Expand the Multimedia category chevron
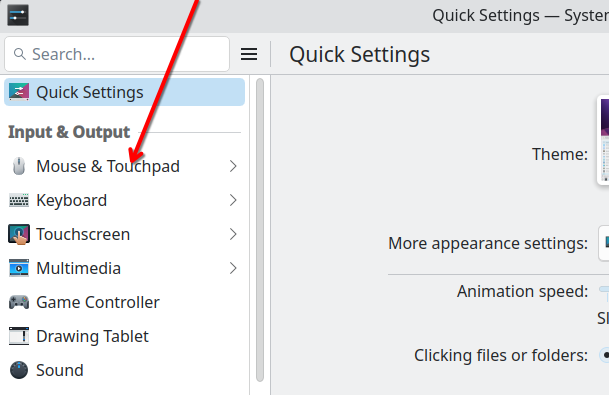Viewport: 609px width, 395px height. pyautogui.click(x=233, y=268)
